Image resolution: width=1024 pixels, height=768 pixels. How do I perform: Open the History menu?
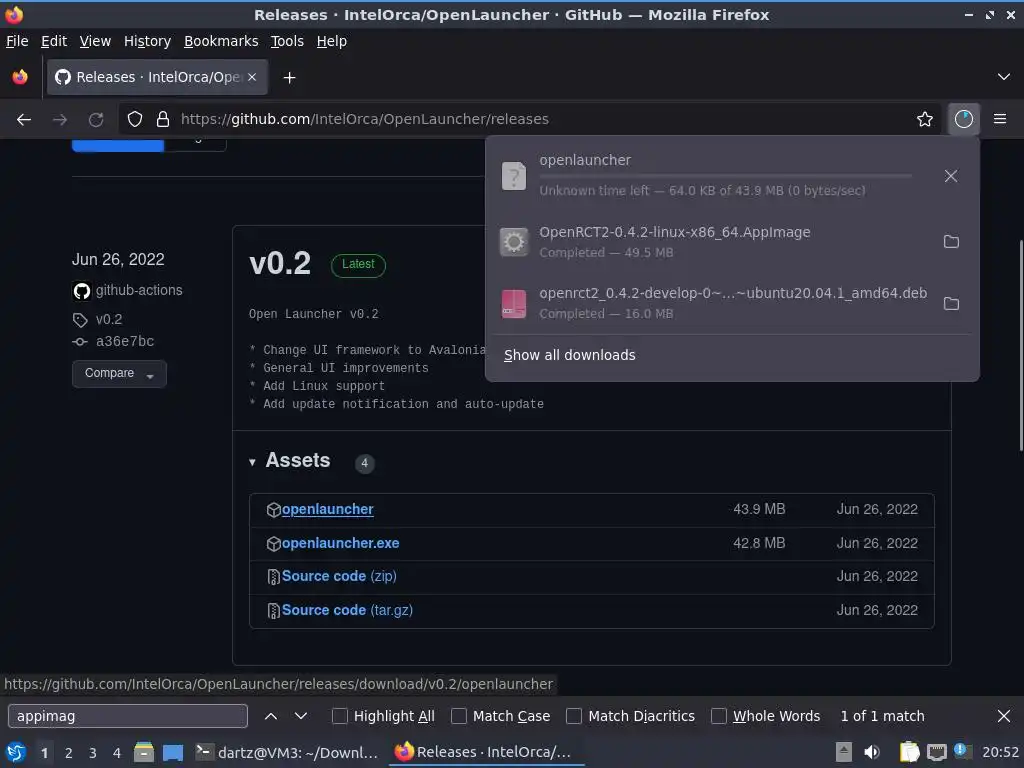148,41
